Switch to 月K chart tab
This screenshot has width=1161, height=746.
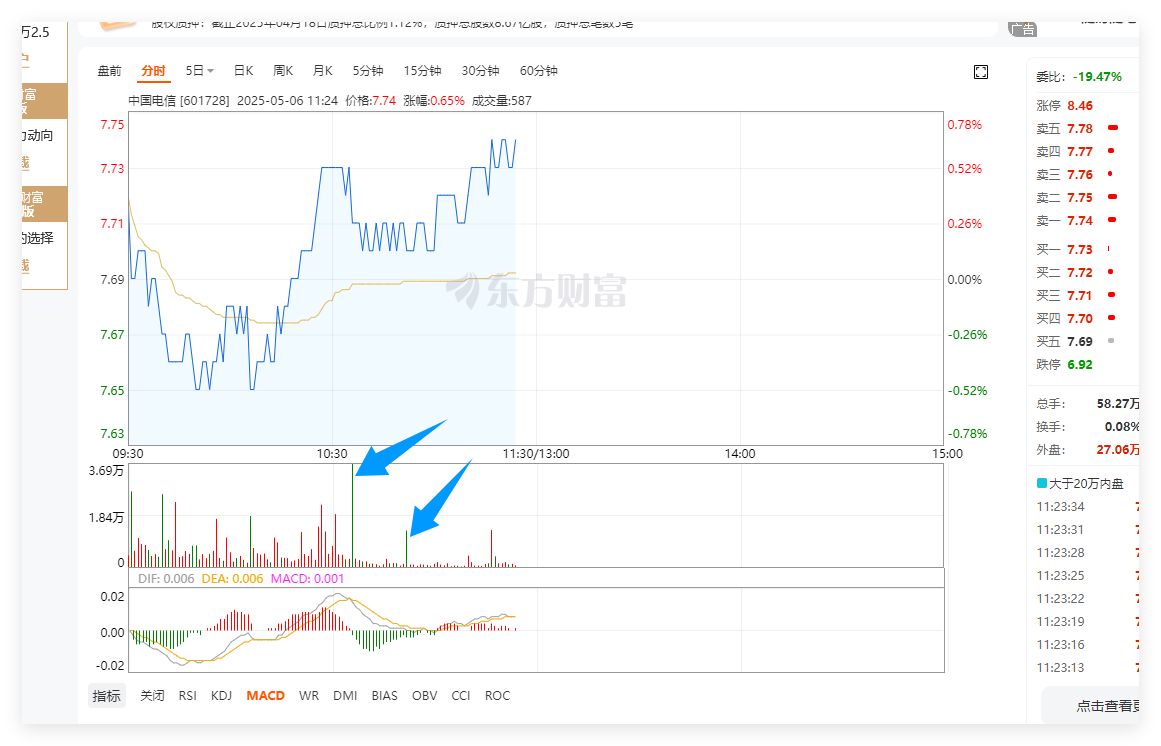click(323, 71)
